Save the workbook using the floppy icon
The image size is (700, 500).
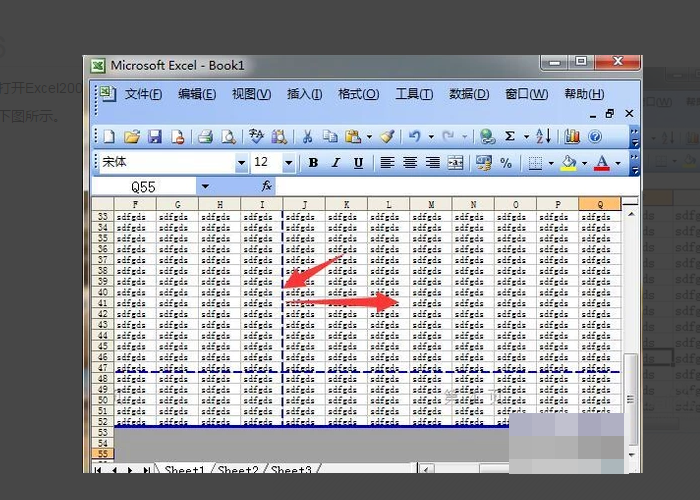pos(155,137)
